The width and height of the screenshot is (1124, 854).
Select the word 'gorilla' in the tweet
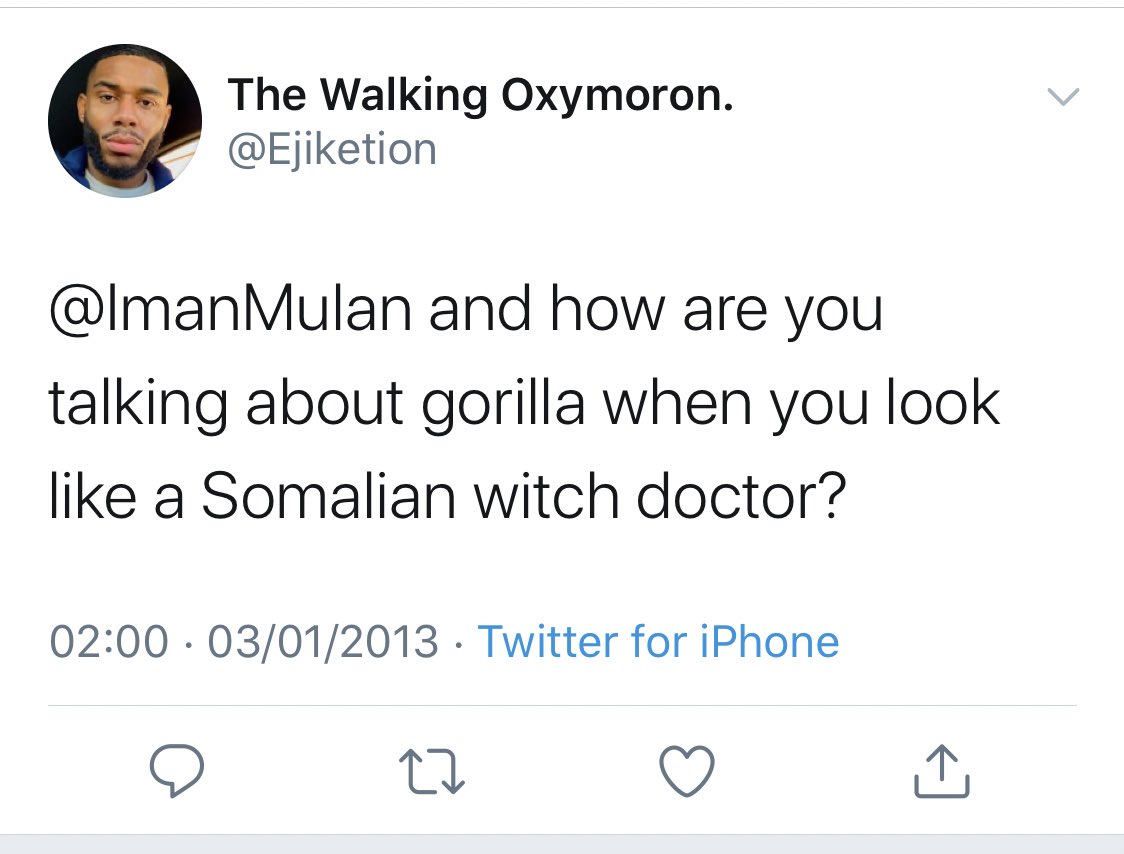click(x=503, y=404)
